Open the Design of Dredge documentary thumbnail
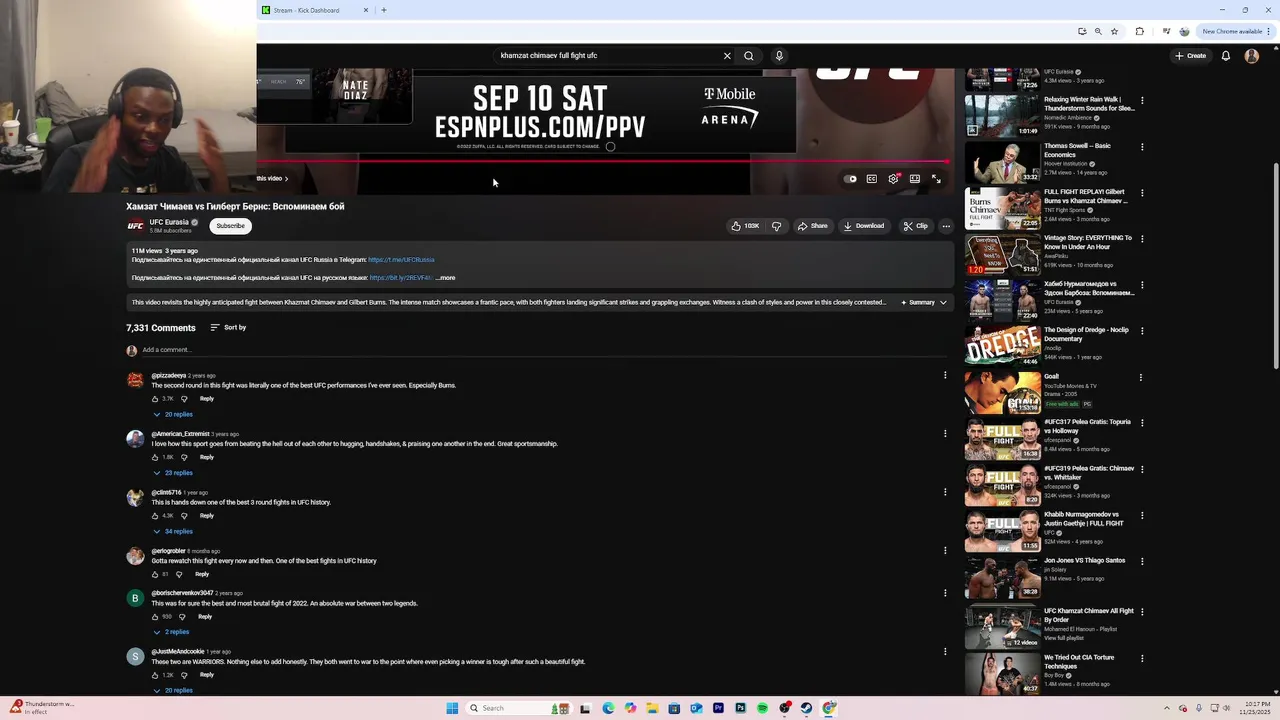The height and width of the screenshot is (720, 1280). pos(1002,347)
